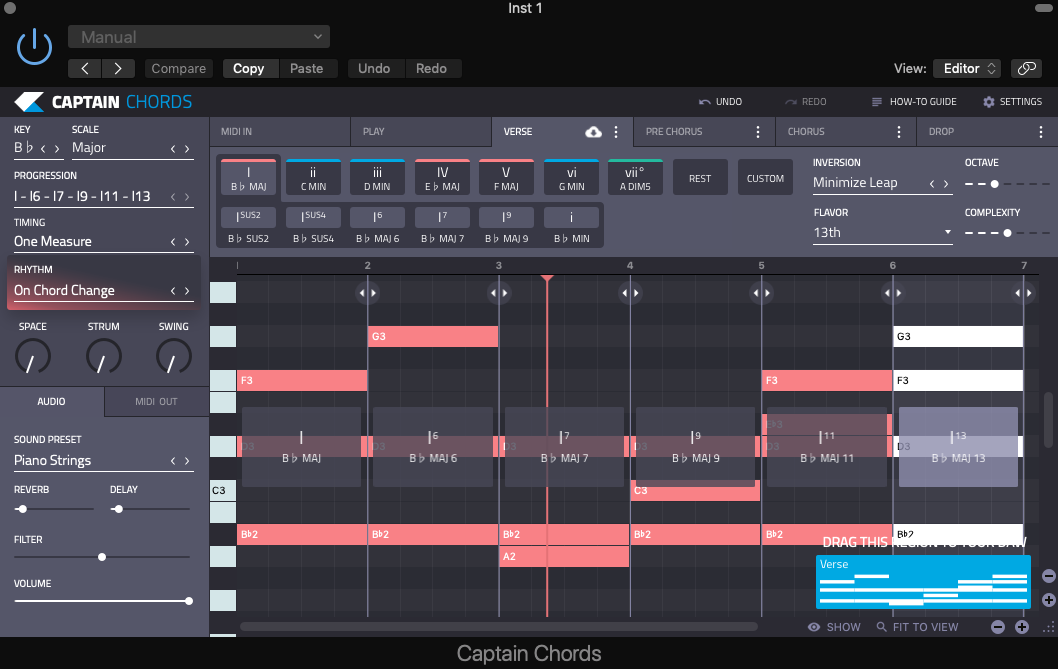Click the Space knob
The image size is (1058, 669).
point(32,356)
